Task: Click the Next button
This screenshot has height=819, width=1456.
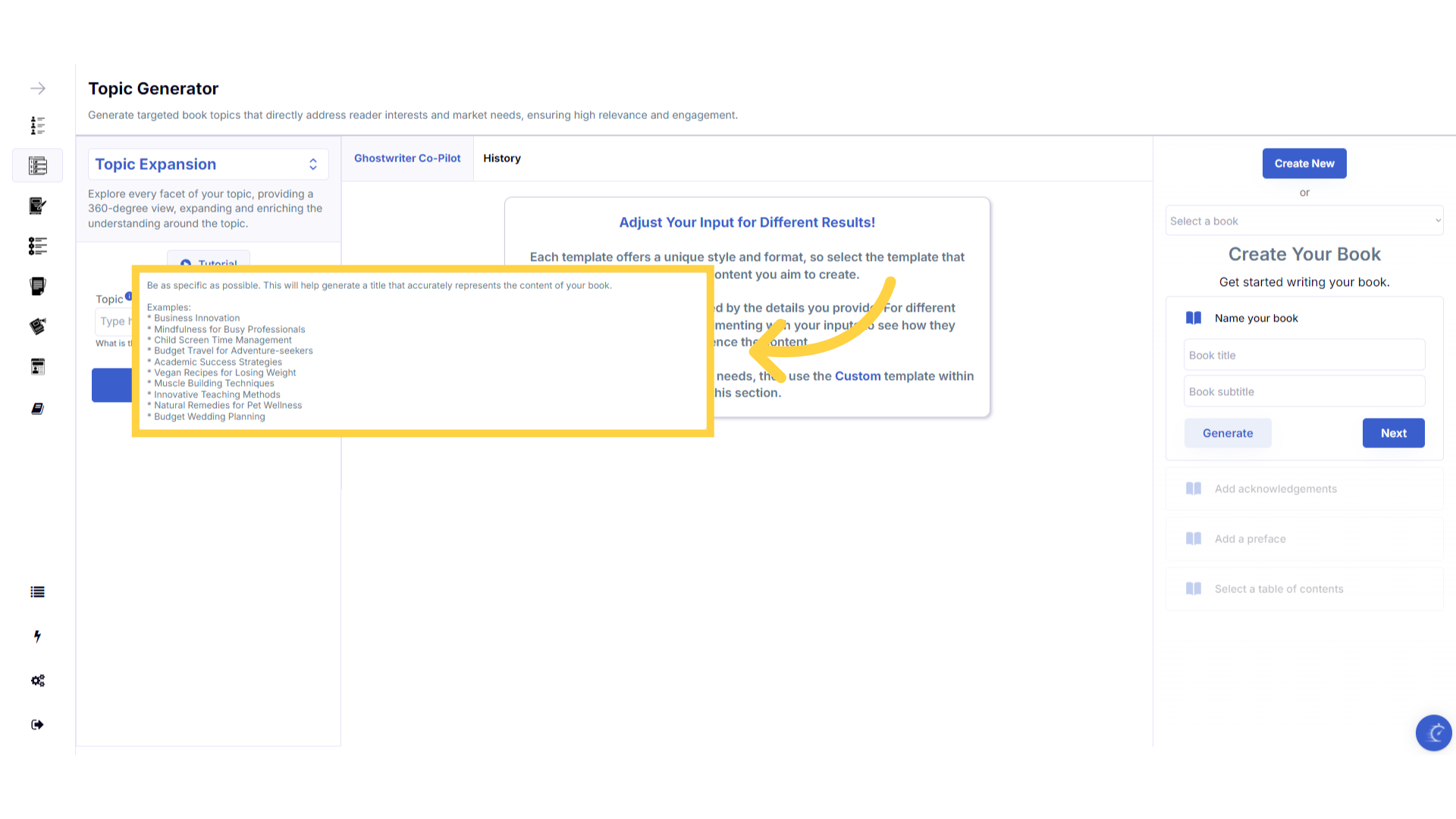Action: (x=1392, y=433)
